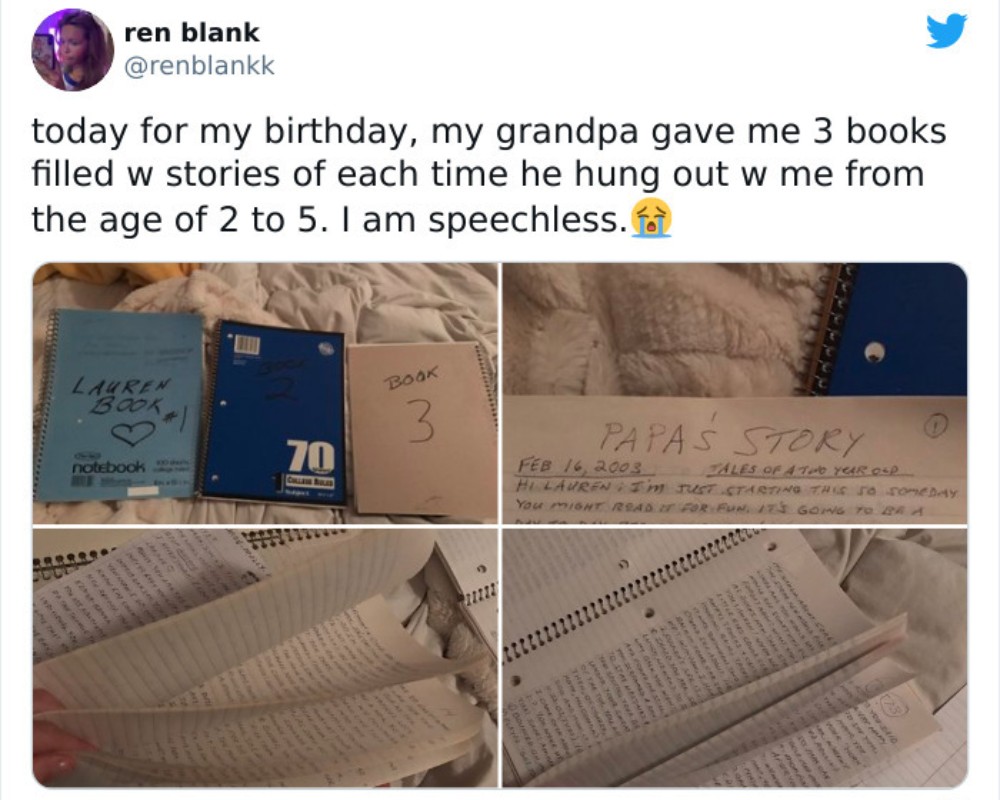This screenshot has width=1000, height=800.
Task: Open the Papa's Story page photo
Action: [735, 394]
